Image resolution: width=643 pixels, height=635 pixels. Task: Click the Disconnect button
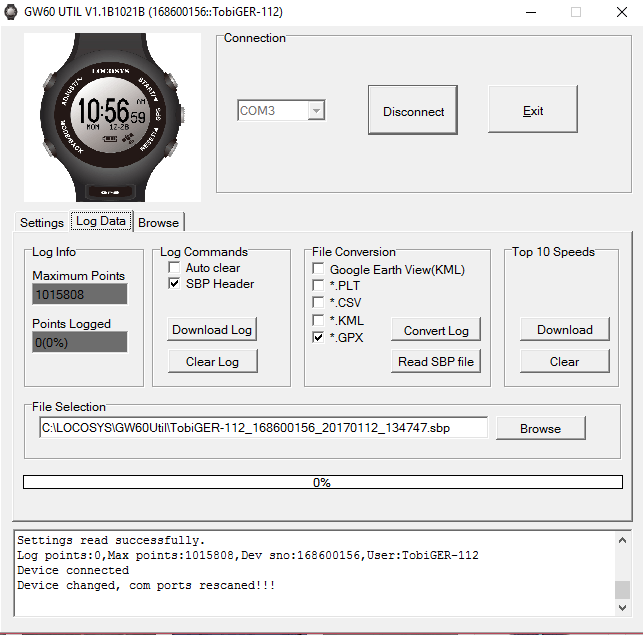click(x=413, y=110)
